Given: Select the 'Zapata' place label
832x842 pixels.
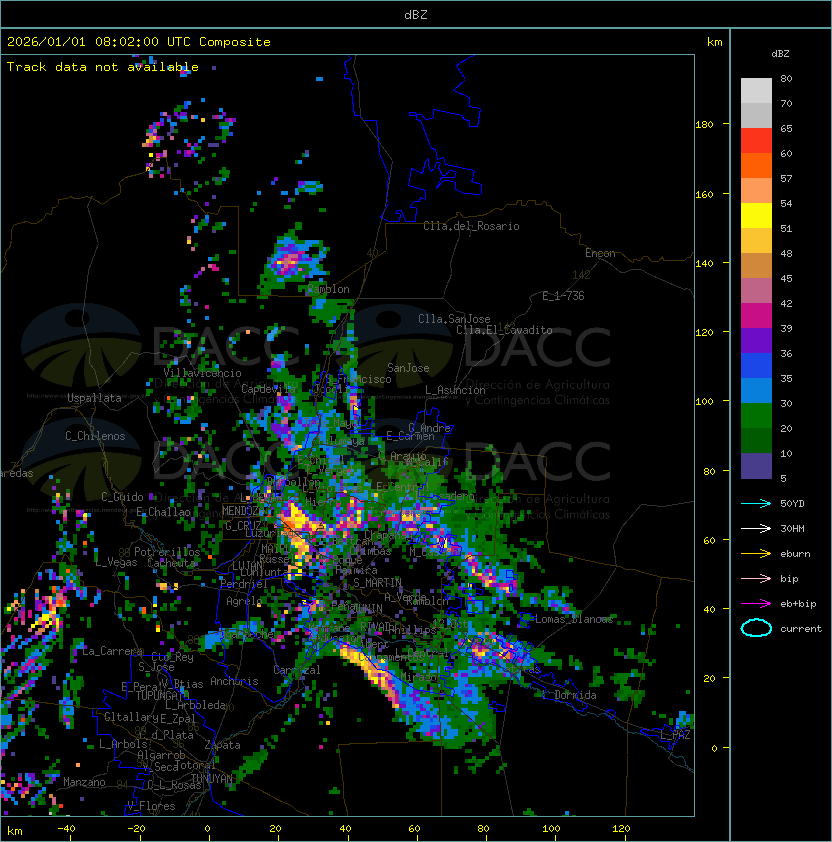Looking at the screenshot, I should (222, 745).
